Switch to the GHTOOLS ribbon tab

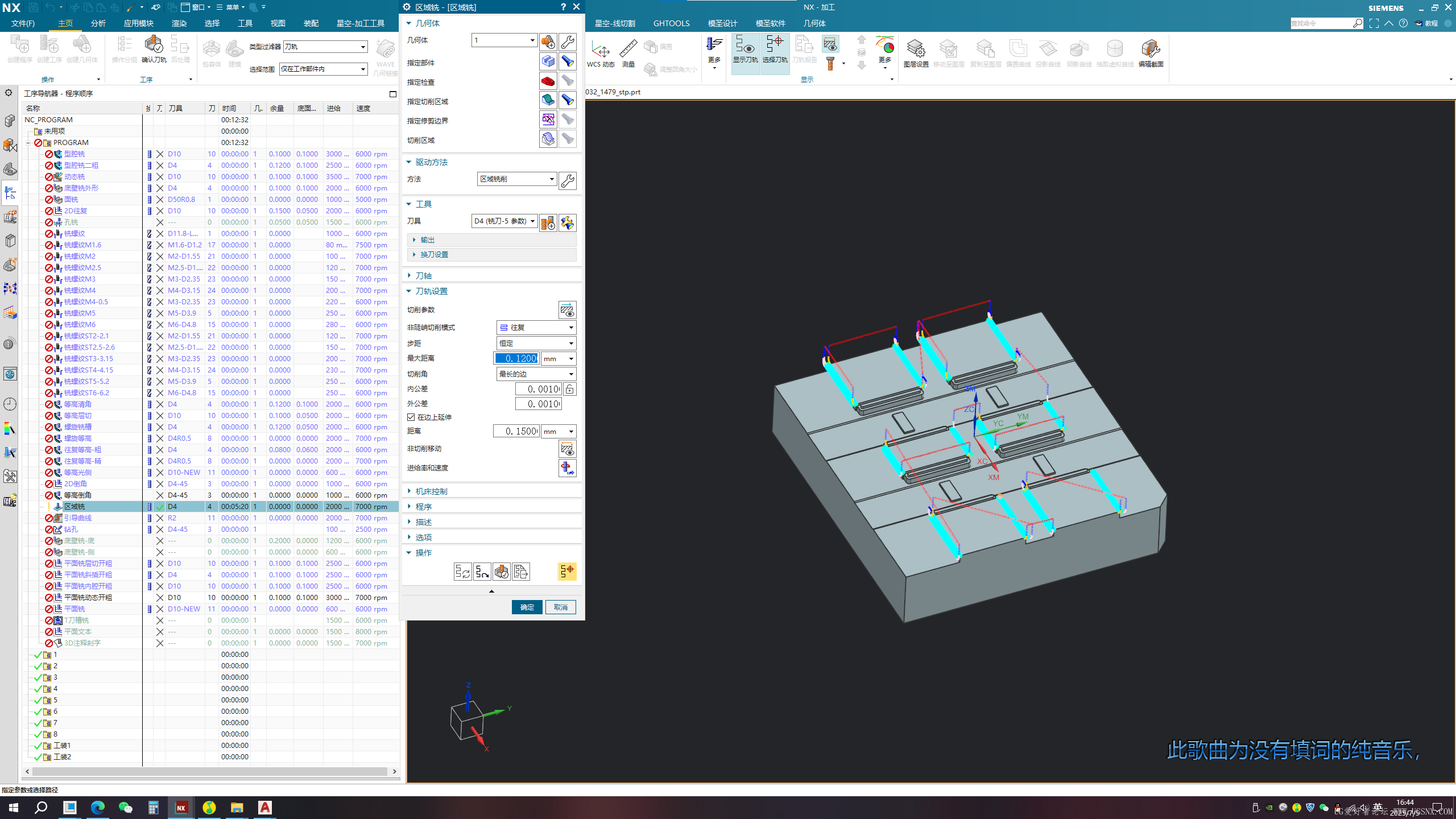[671, 23]
